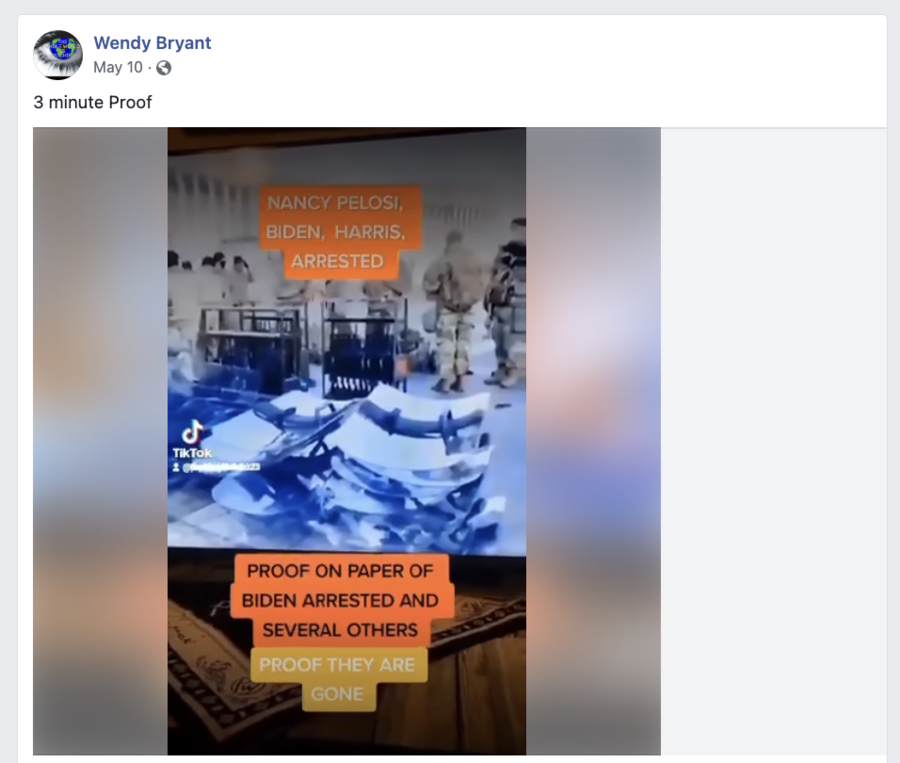The width and height of the screenshot is (900, 763).
Task: Click the right blurred margin of video
Action: [593, 441]
